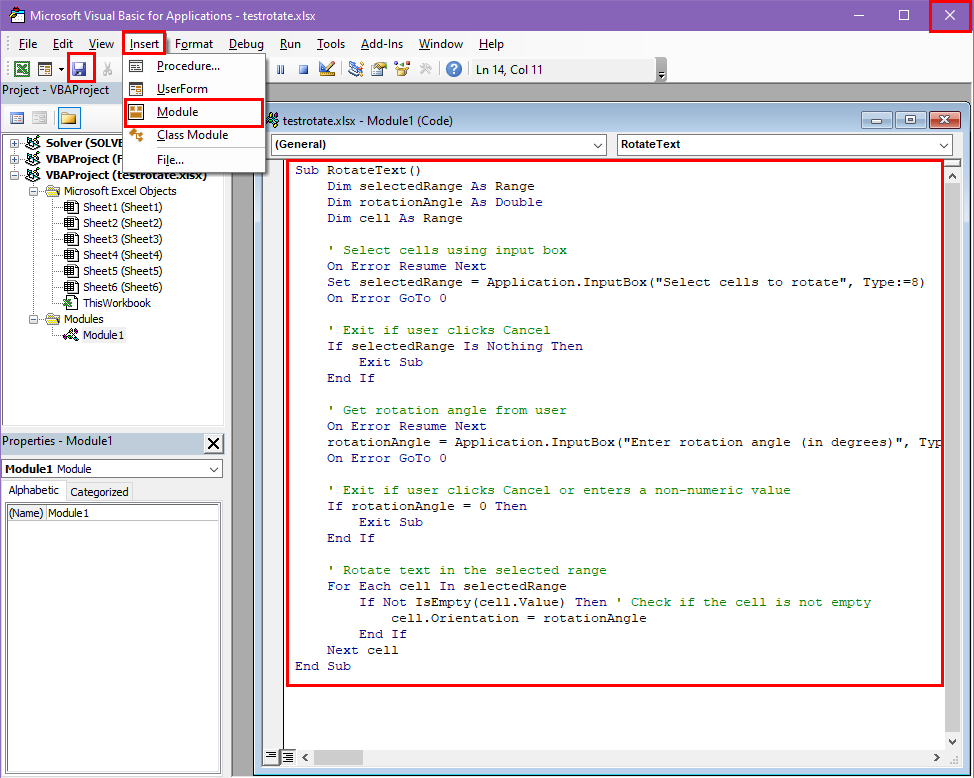The height and width of the screenshot is (778, 974).
Task: Click the Reset (stop) toolbar icon
Action: 303,70
